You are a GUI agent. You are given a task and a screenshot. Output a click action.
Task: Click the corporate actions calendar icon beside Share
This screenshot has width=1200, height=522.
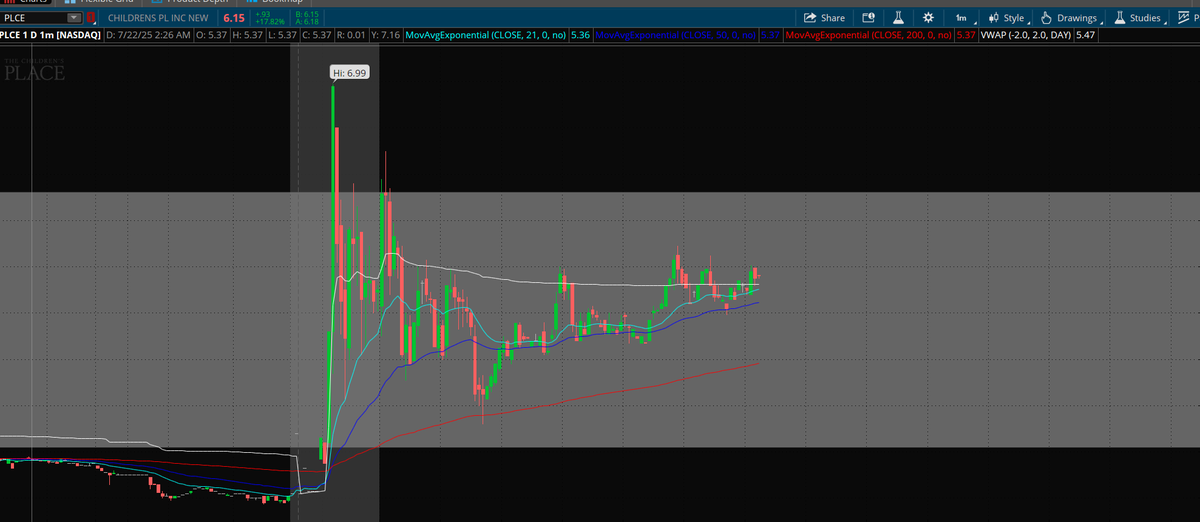[x=868, y=18]
